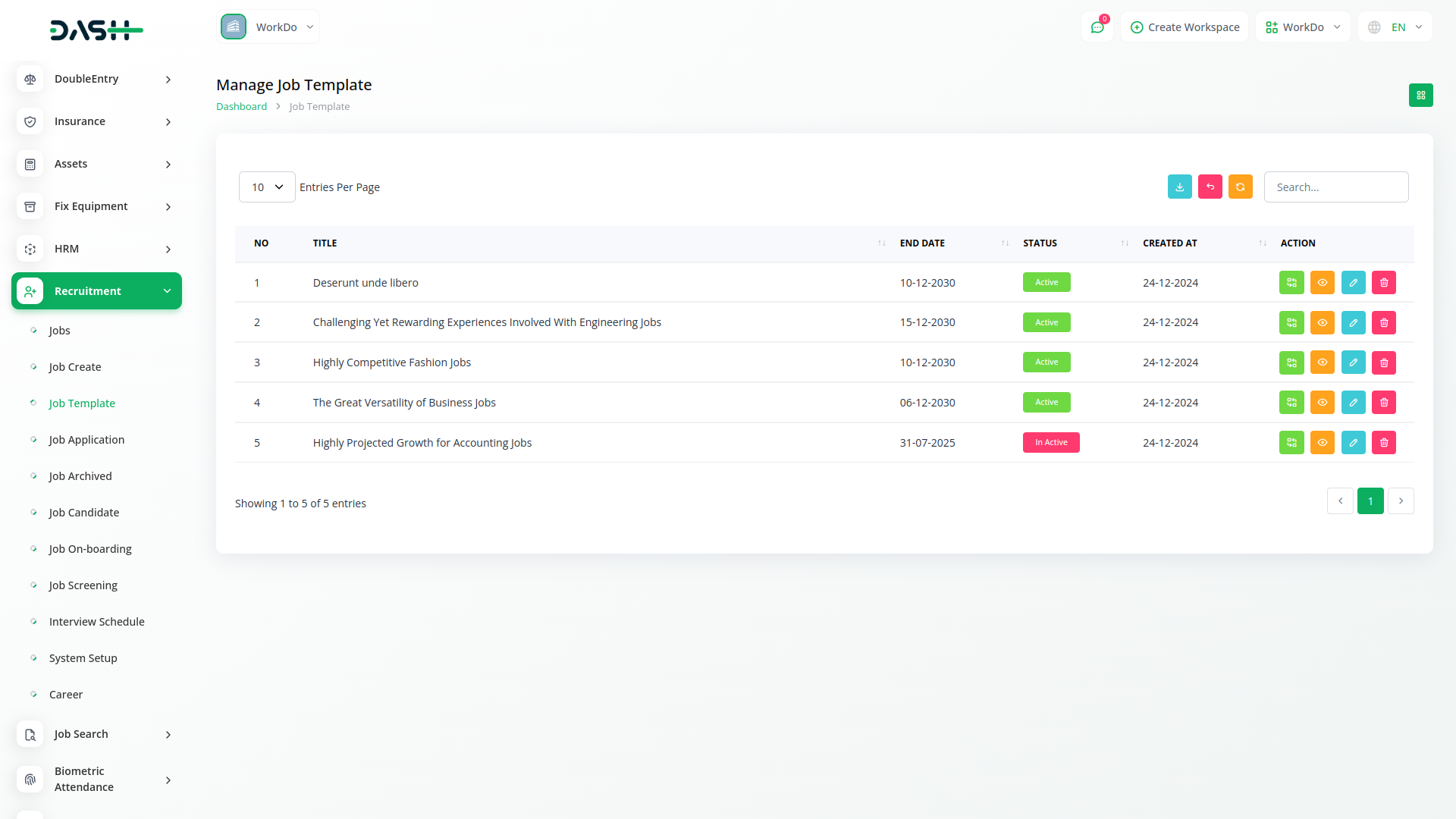Screen dimensions: 1456x819
Task: Open the chat messages icon
Action: click(1097, 27)
